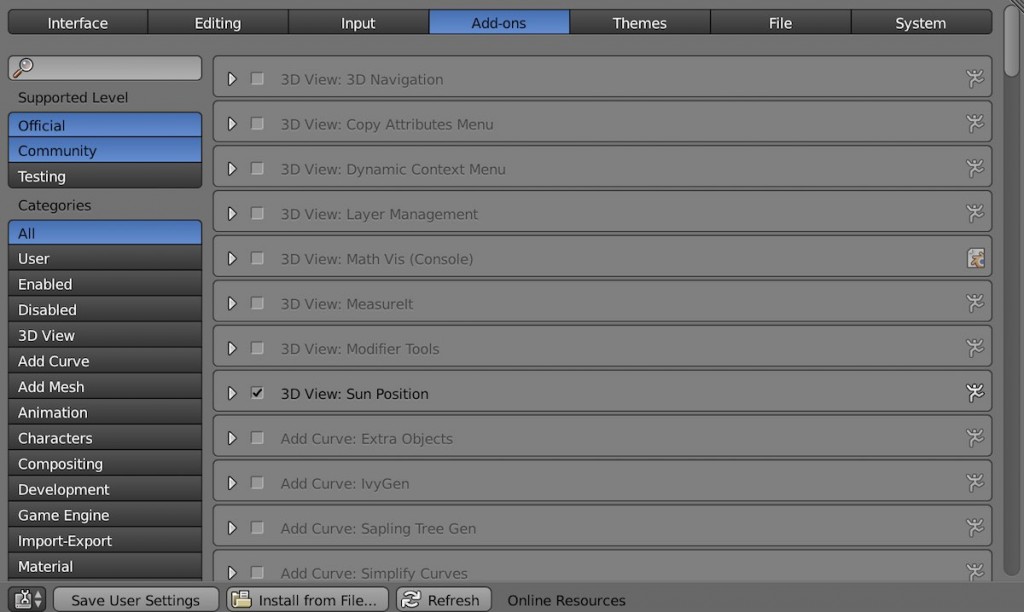This screenshot has height=612, width=1024.
Task: Click the official Blender icon on Math Vis row
Action: coord(975,258)
